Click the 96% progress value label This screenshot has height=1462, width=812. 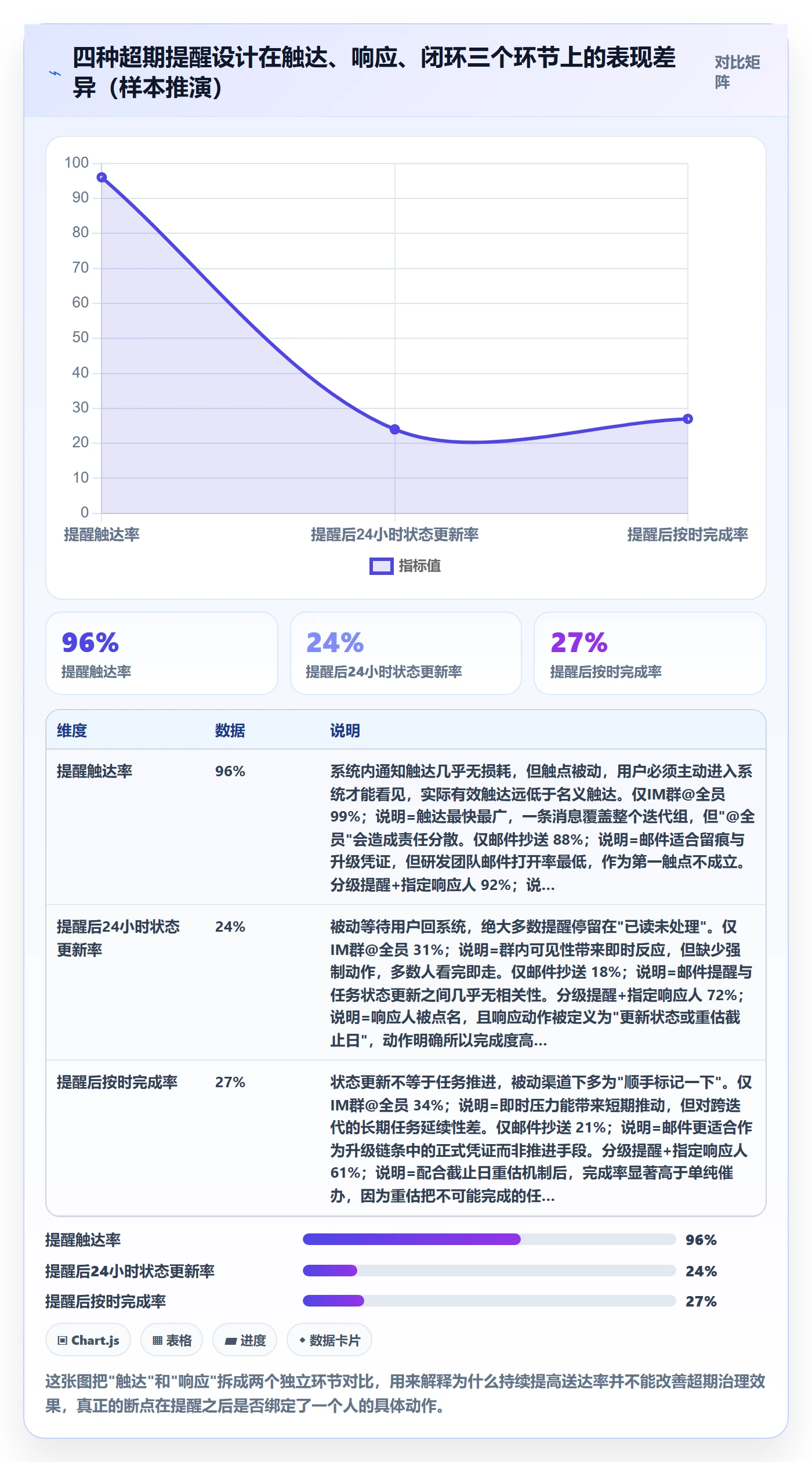tap(701, 1240)
